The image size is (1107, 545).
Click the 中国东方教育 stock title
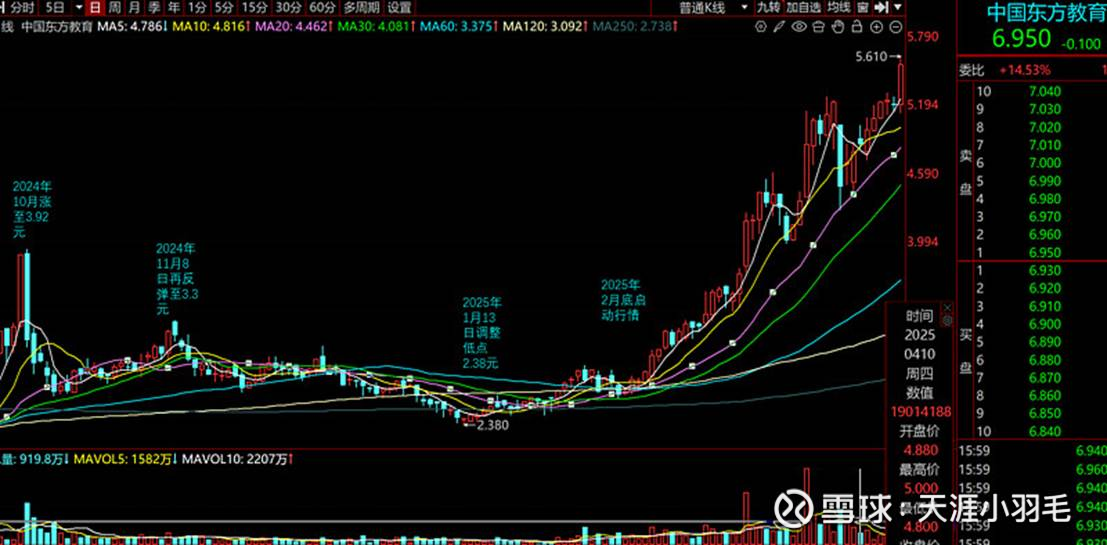click(1044, 13)
